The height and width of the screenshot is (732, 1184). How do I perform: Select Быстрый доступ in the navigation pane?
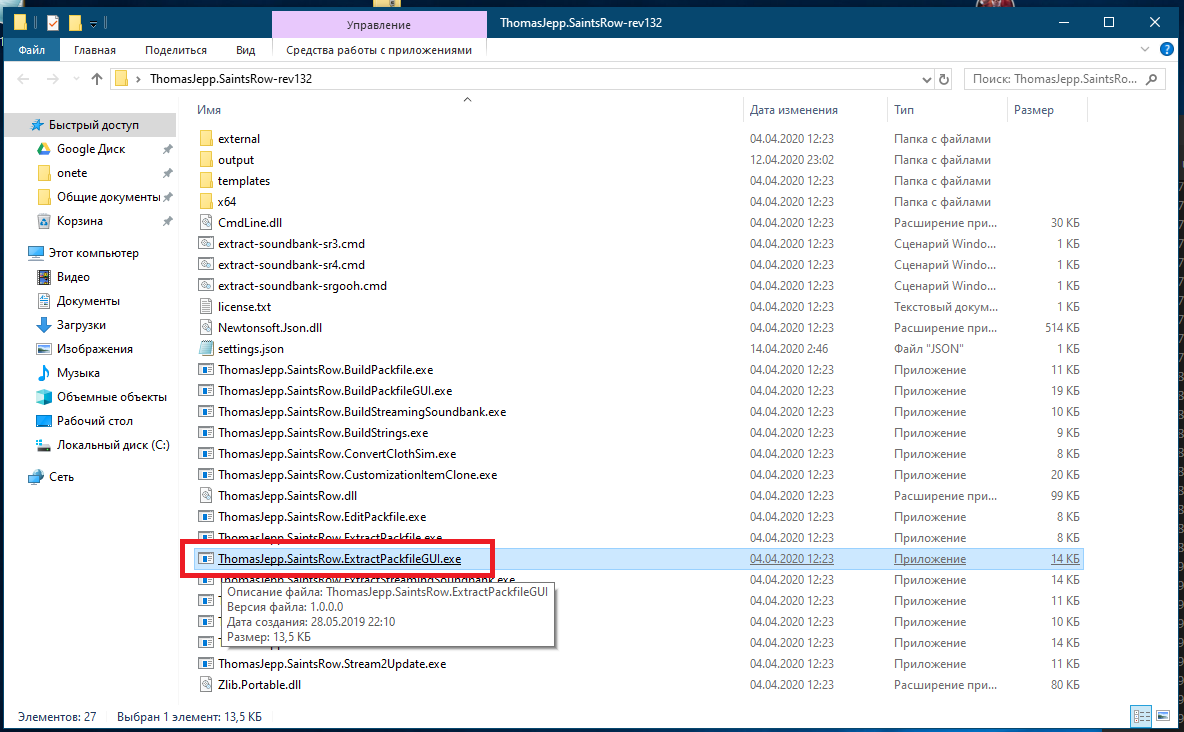pyautogui.click(x=94, y=125)
